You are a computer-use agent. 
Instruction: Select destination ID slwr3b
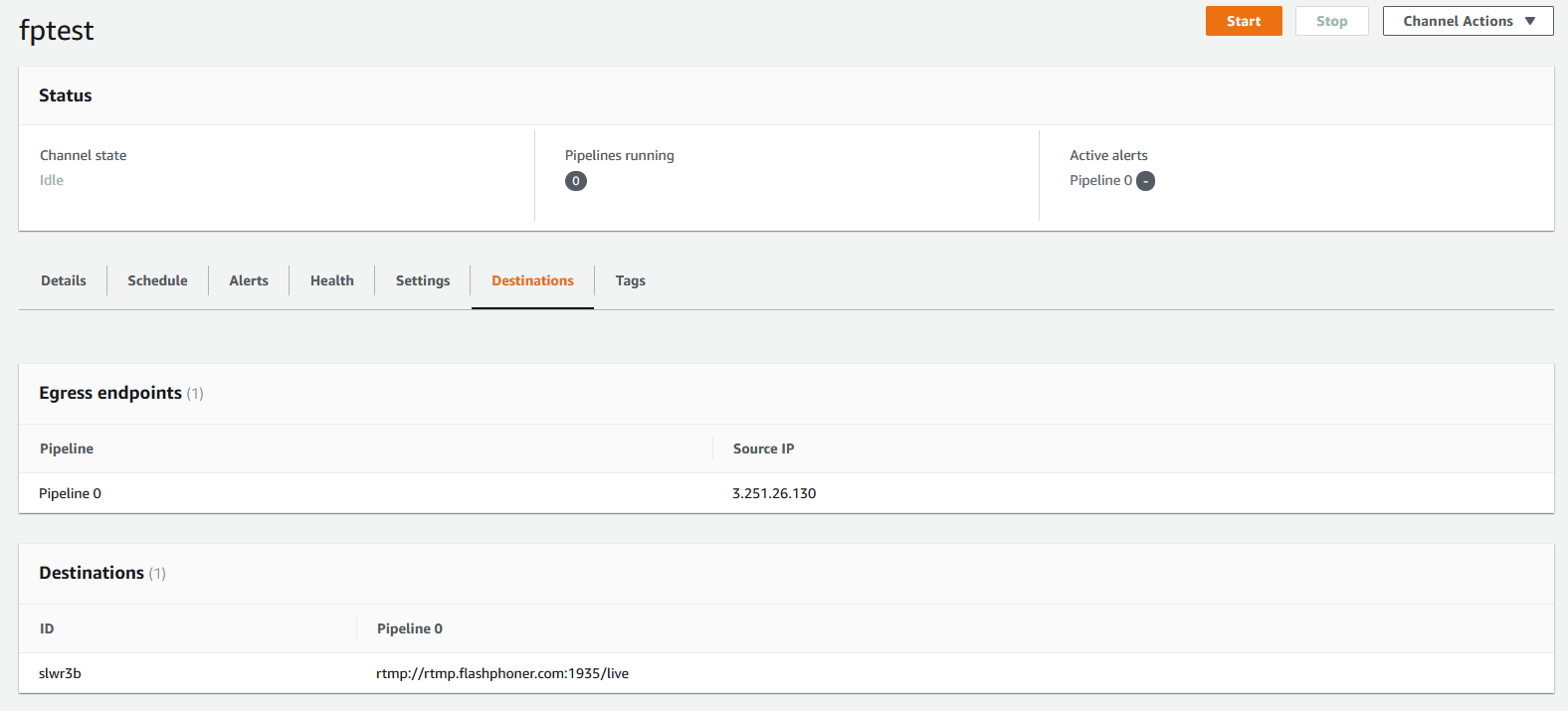pyautogui.click(x=60, y=673)
